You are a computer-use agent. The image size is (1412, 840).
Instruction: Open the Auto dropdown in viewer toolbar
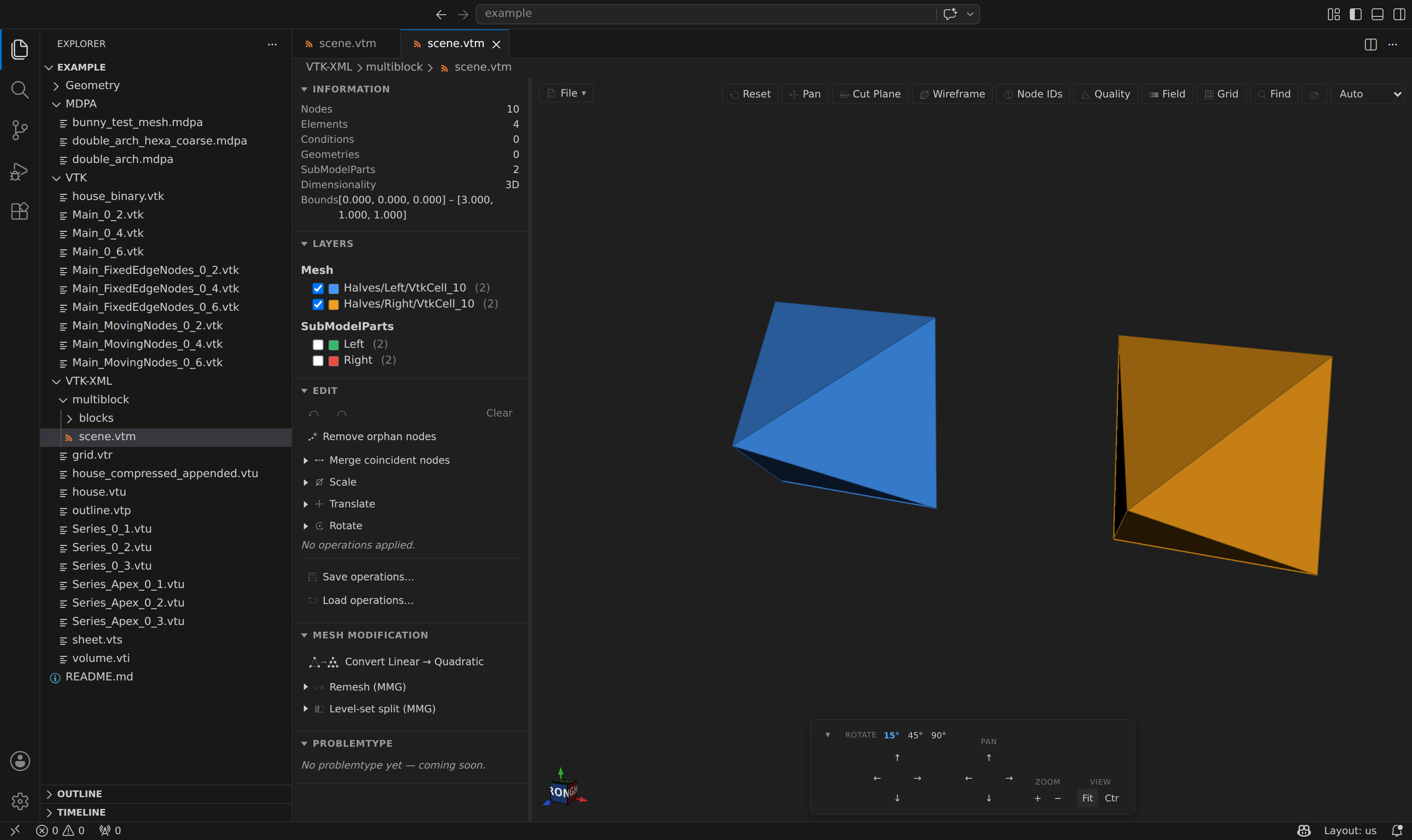[1368, 94]
